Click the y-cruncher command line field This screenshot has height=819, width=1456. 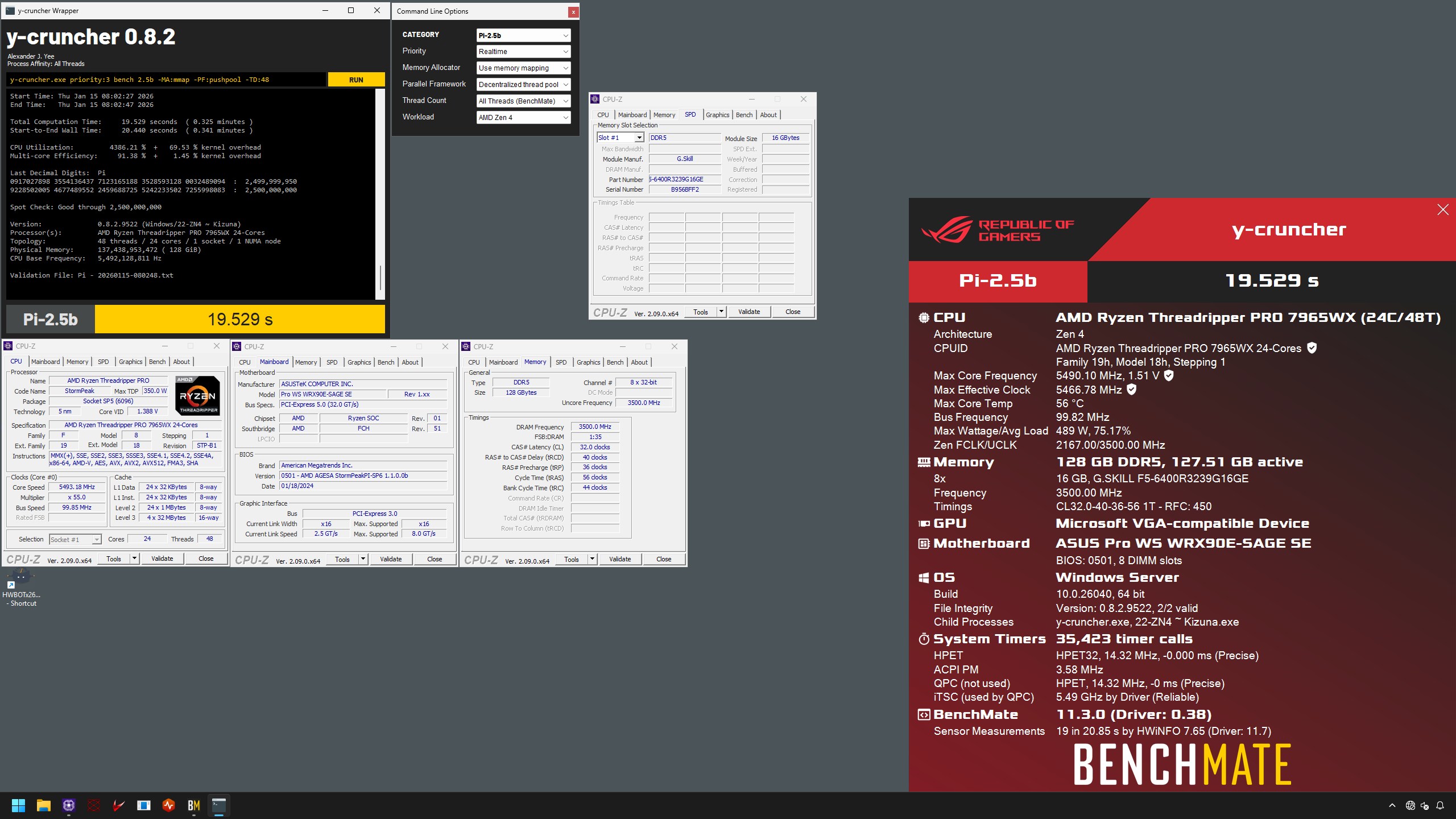click(x=166, y=80)
